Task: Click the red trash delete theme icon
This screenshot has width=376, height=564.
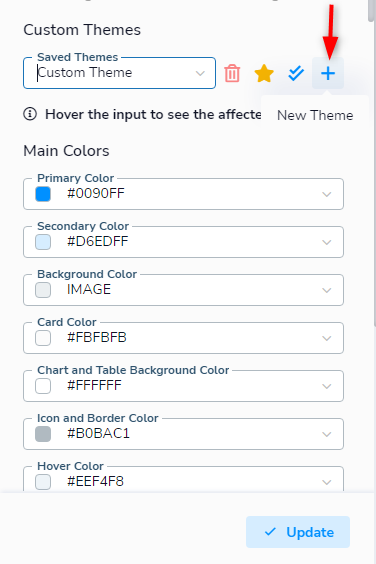Action: pyautogui.click(x=232, y=73)
